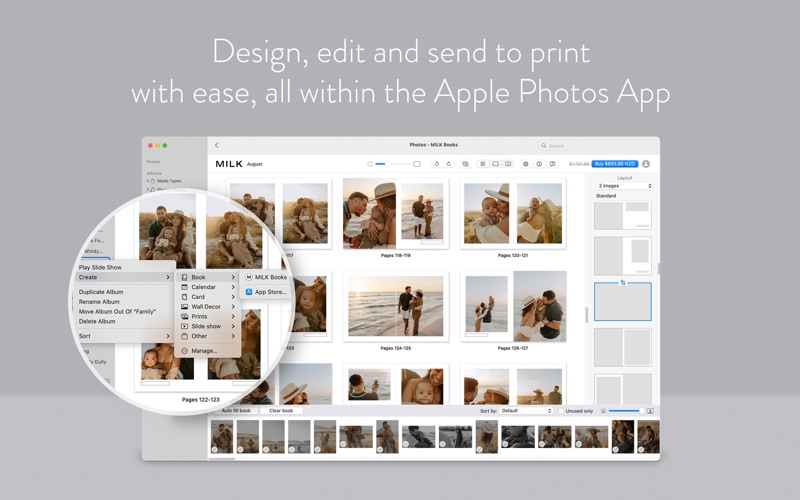Click the large thumbnail size icon

click(x=650, y=411)
